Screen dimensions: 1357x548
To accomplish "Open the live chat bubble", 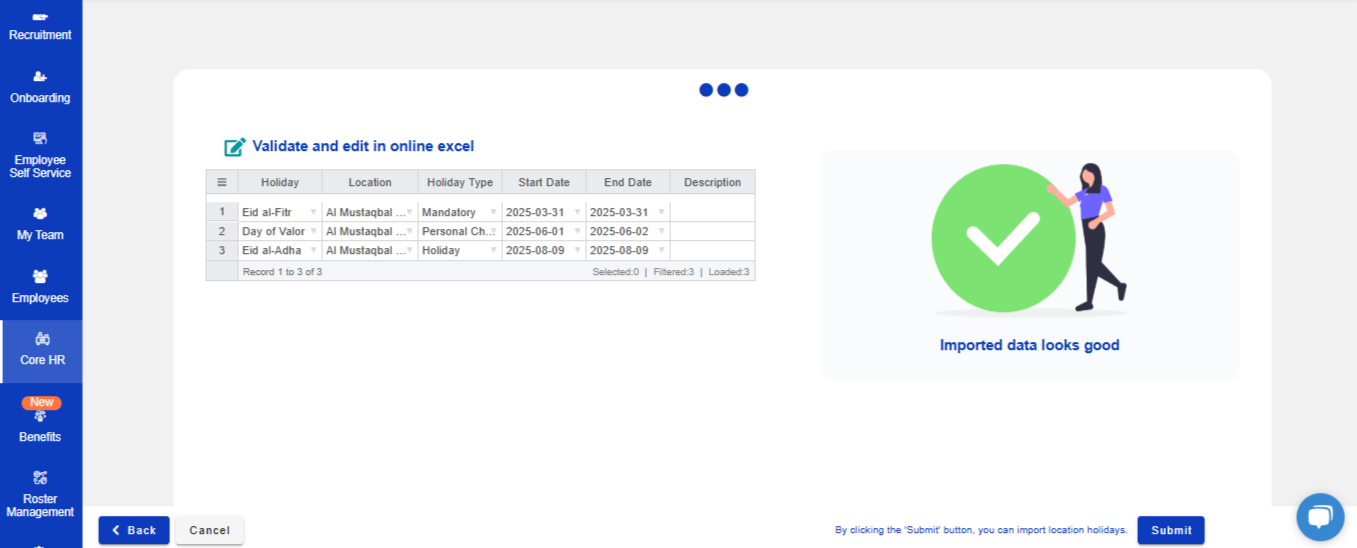I will tap(1320, 517).
